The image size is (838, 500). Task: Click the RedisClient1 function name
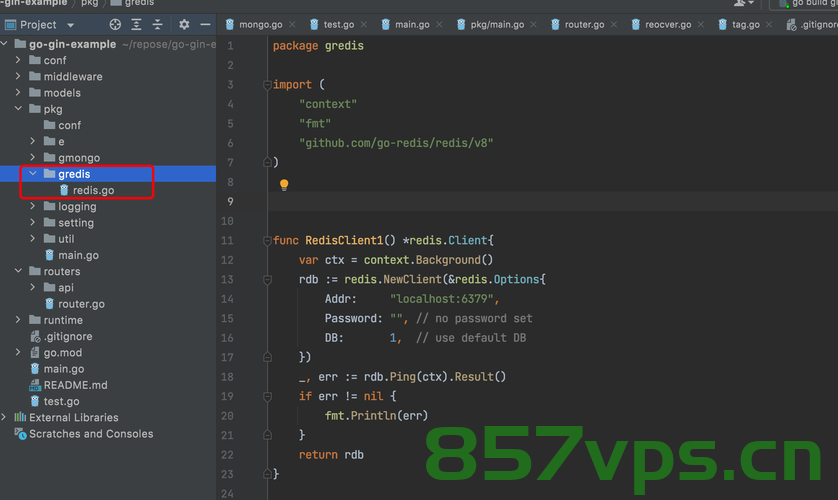[344, 240]
